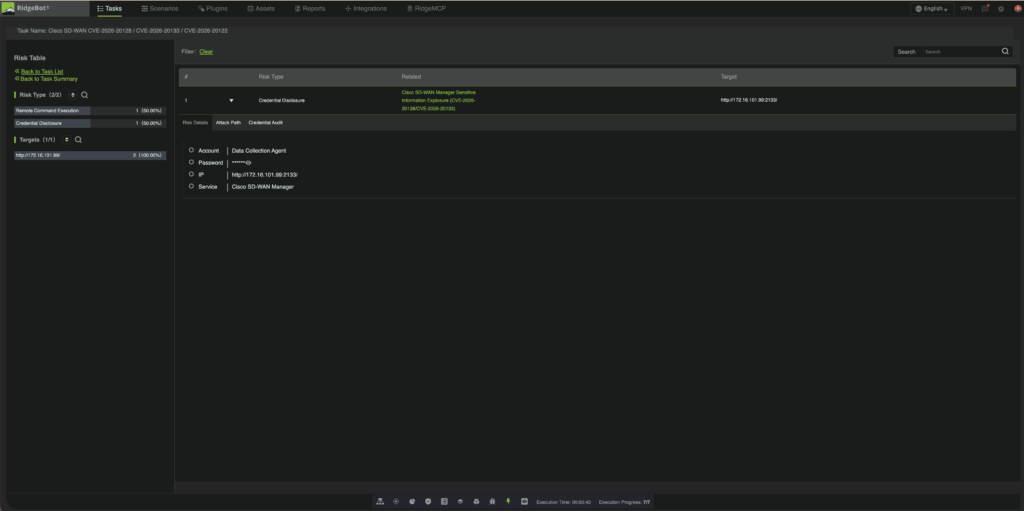Open the Scenarios menu
Image resolution: width=1024 pixels, height=511 pixels.
pyautogui.click(x=160, y=8)
